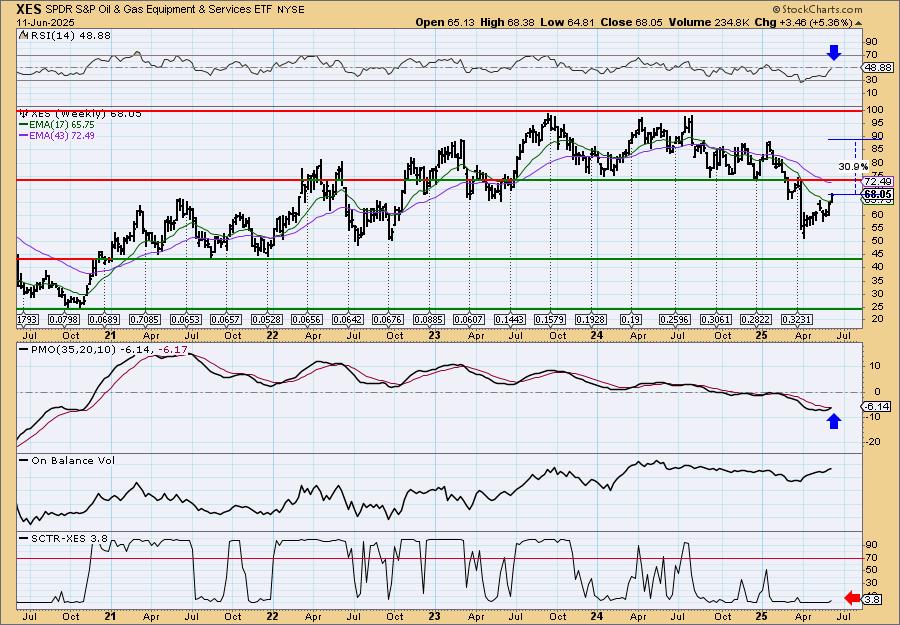Click the 0.2822 dividend value
The image size is (900, 625).
tap(757, 320)
